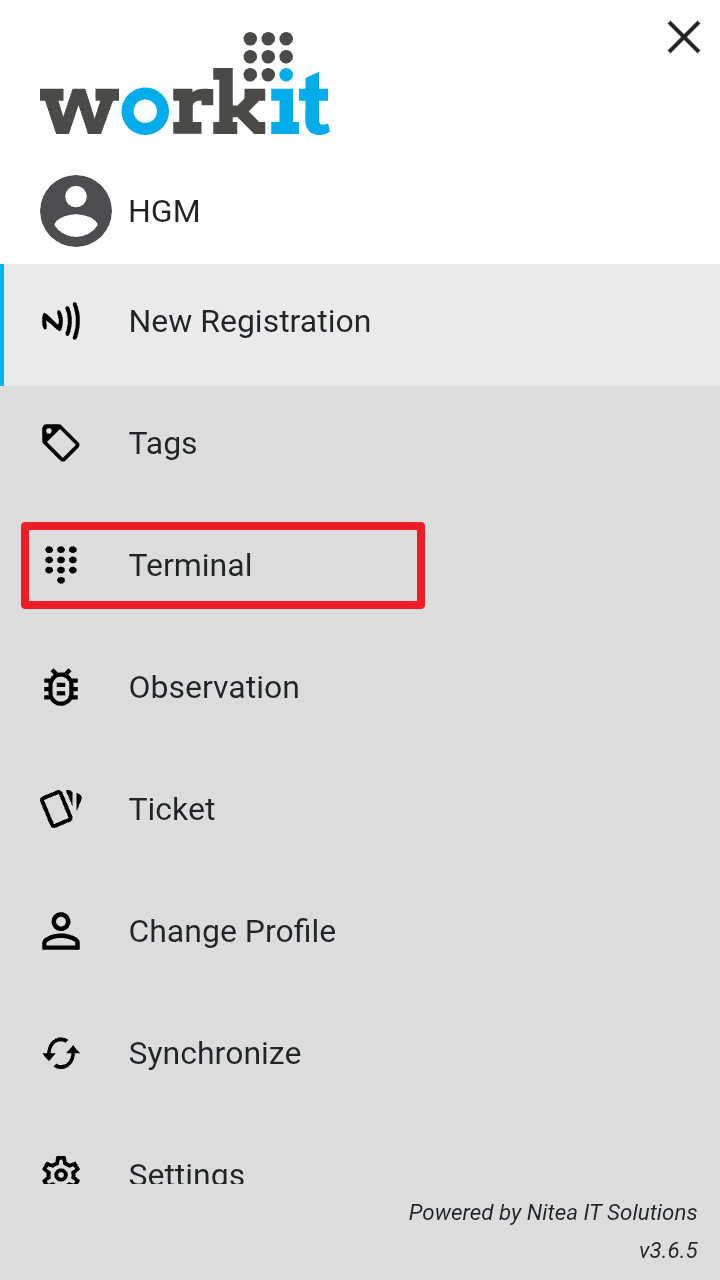Click the Observation bug icon
The image size is (720, 1280).
pyautogui.click(x=61, y=687)
